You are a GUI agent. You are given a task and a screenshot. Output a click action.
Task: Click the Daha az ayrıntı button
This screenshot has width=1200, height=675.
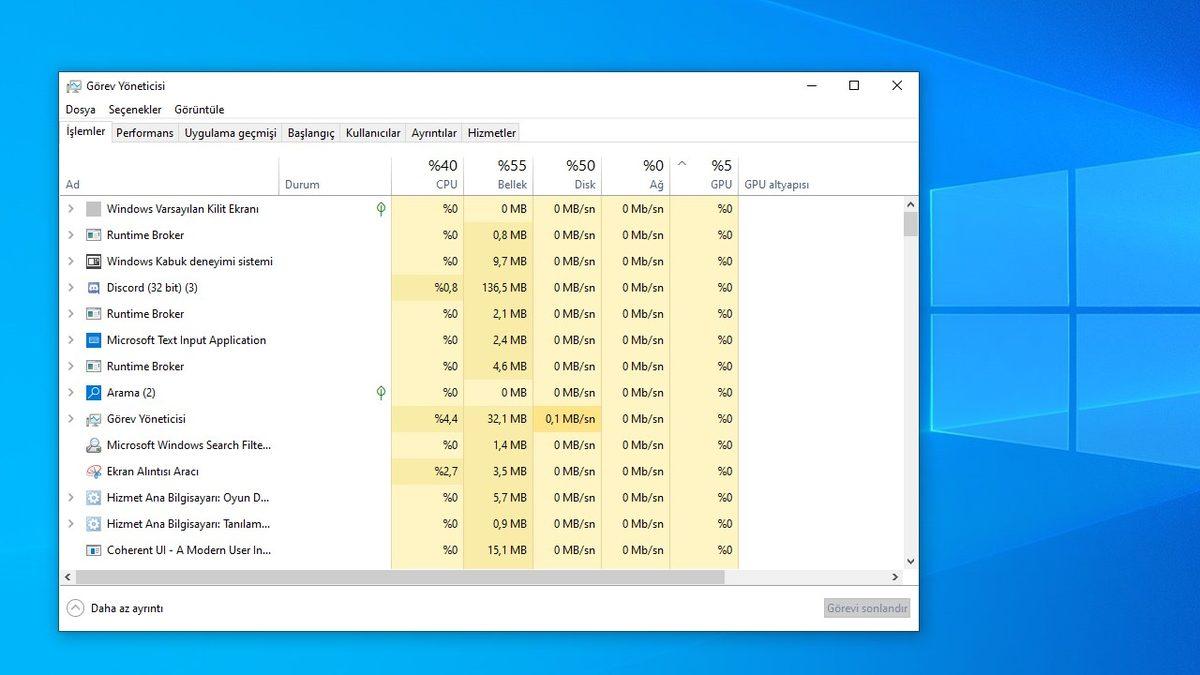coord(113,607)
